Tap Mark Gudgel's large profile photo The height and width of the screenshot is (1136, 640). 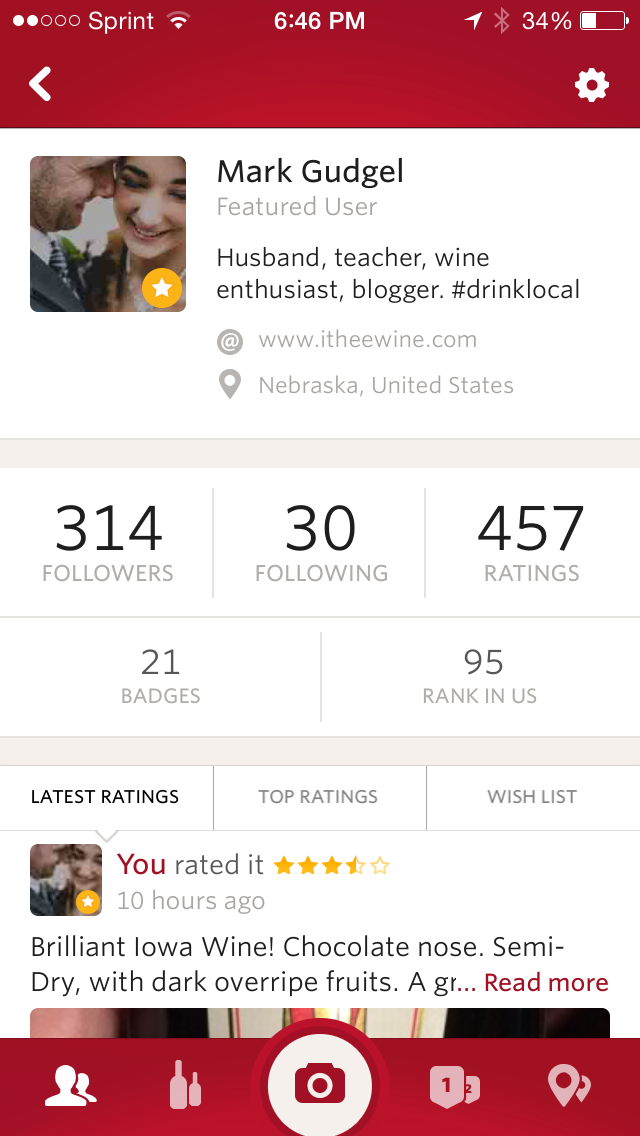(108, 234)
